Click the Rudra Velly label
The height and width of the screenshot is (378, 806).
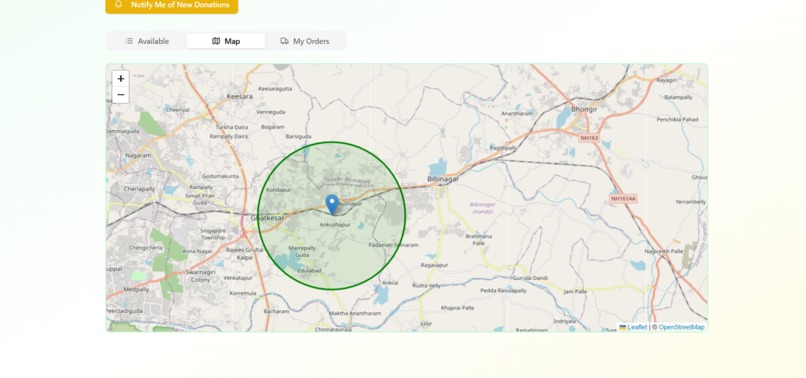pos(426,285)
